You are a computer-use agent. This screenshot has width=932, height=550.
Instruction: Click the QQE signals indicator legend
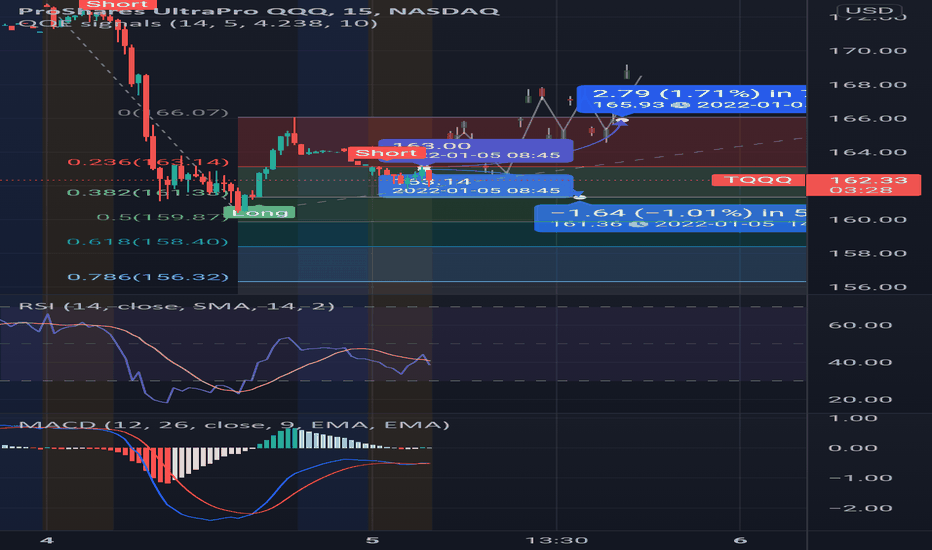(198, 24)
